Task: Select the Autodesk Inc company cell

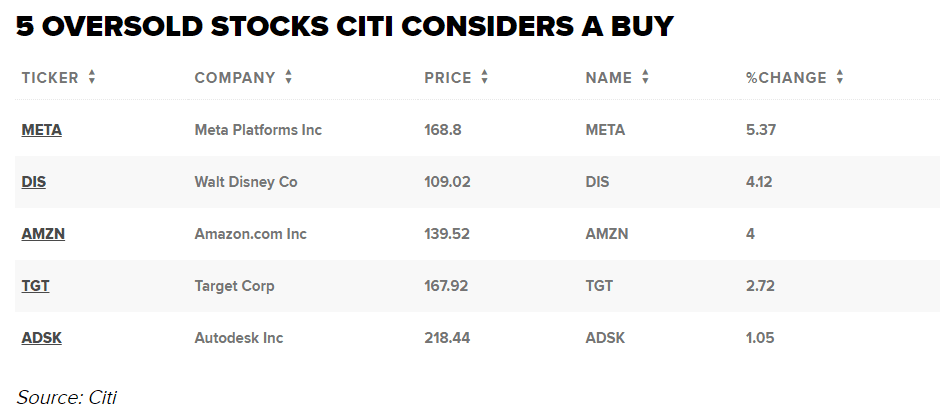Action: (x=239, y=338)
